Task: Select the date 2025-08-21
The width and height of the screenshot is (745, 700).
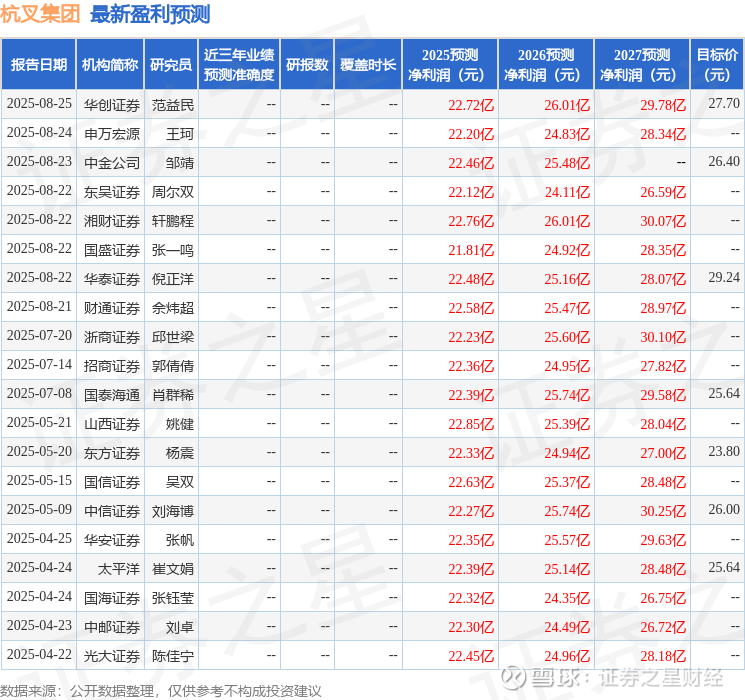Action: 39,307
